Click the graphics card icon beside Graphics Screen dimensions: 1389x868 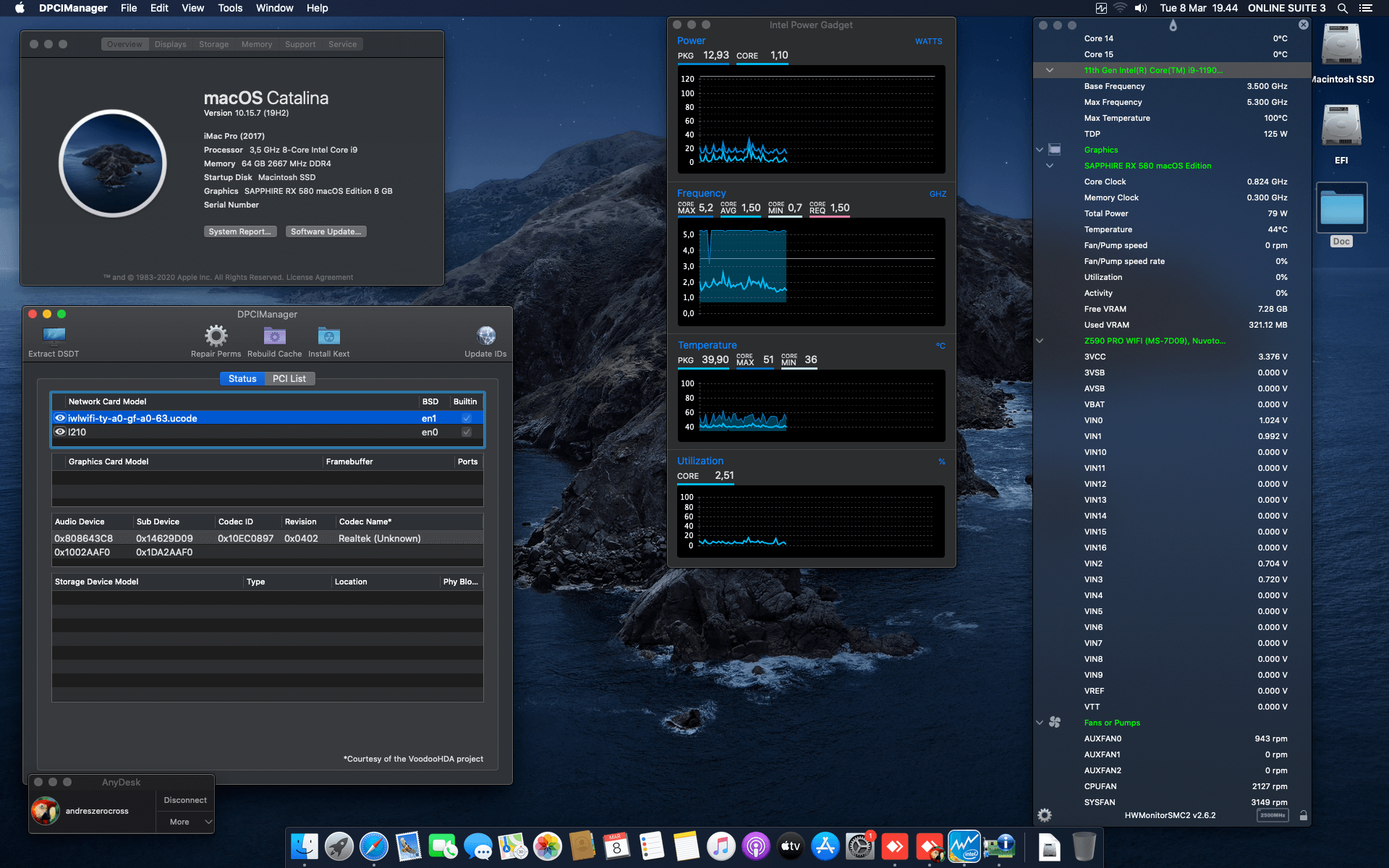tap(1055, 150)
